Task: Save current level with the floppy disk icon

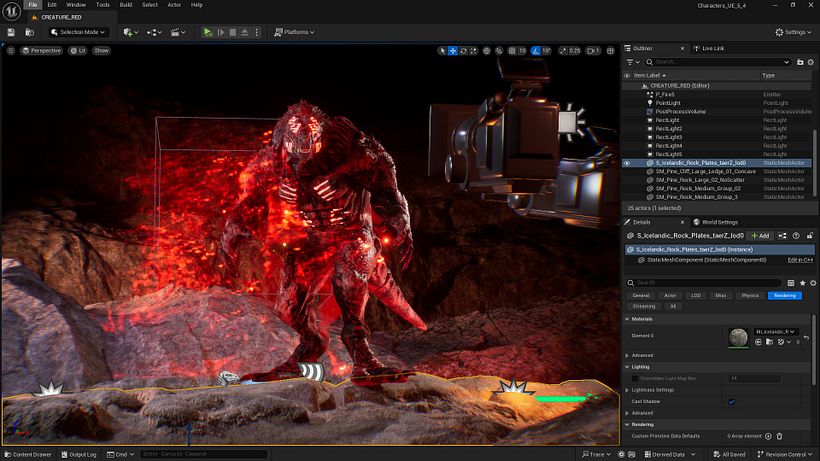Action: (x=11, y=32)
